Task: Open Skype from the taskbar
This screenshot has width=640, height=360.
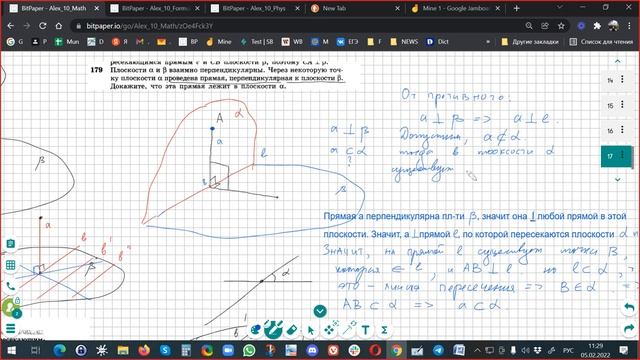Action: 165,350
